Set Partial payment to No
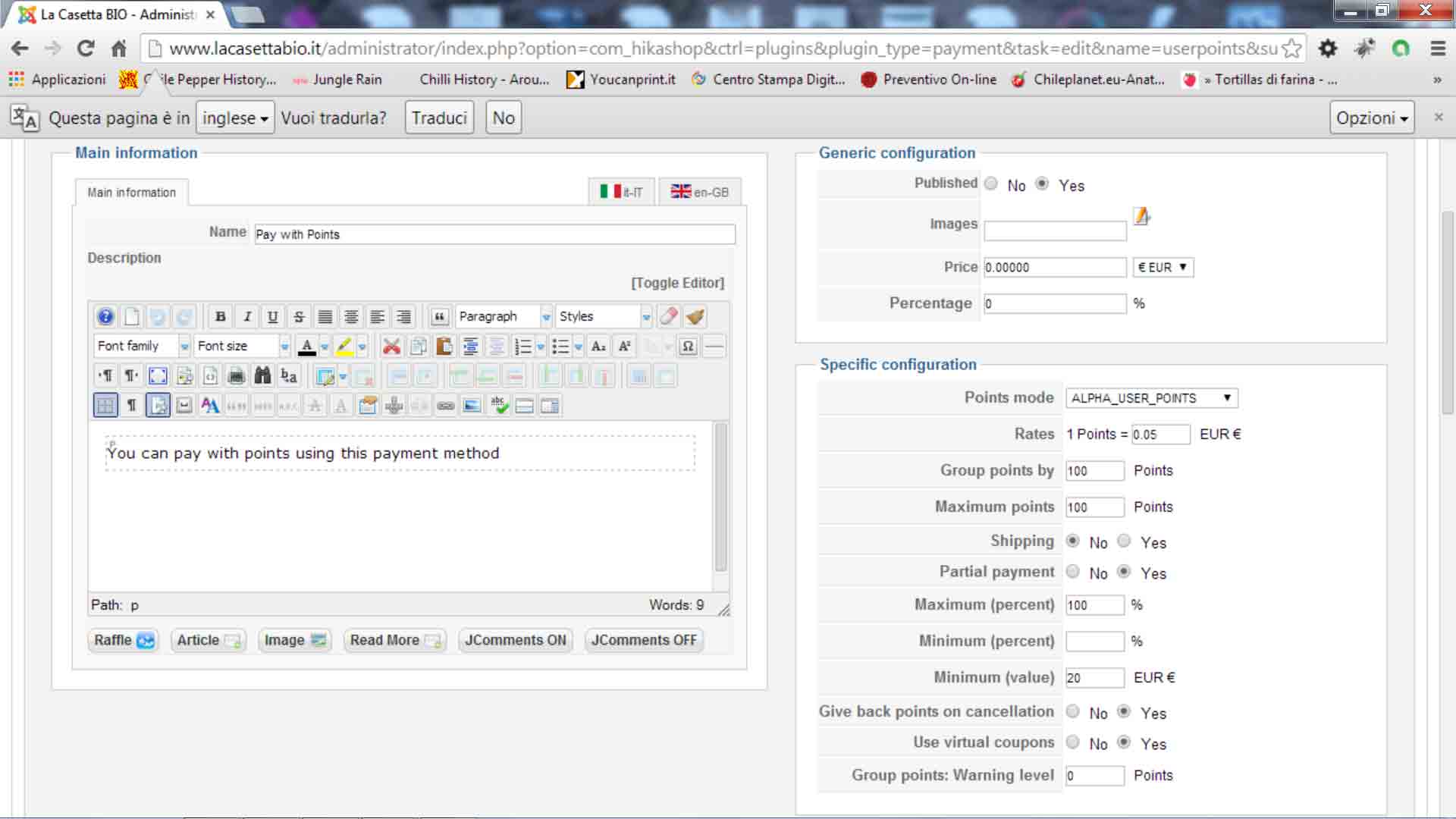 click(1072, 572)
